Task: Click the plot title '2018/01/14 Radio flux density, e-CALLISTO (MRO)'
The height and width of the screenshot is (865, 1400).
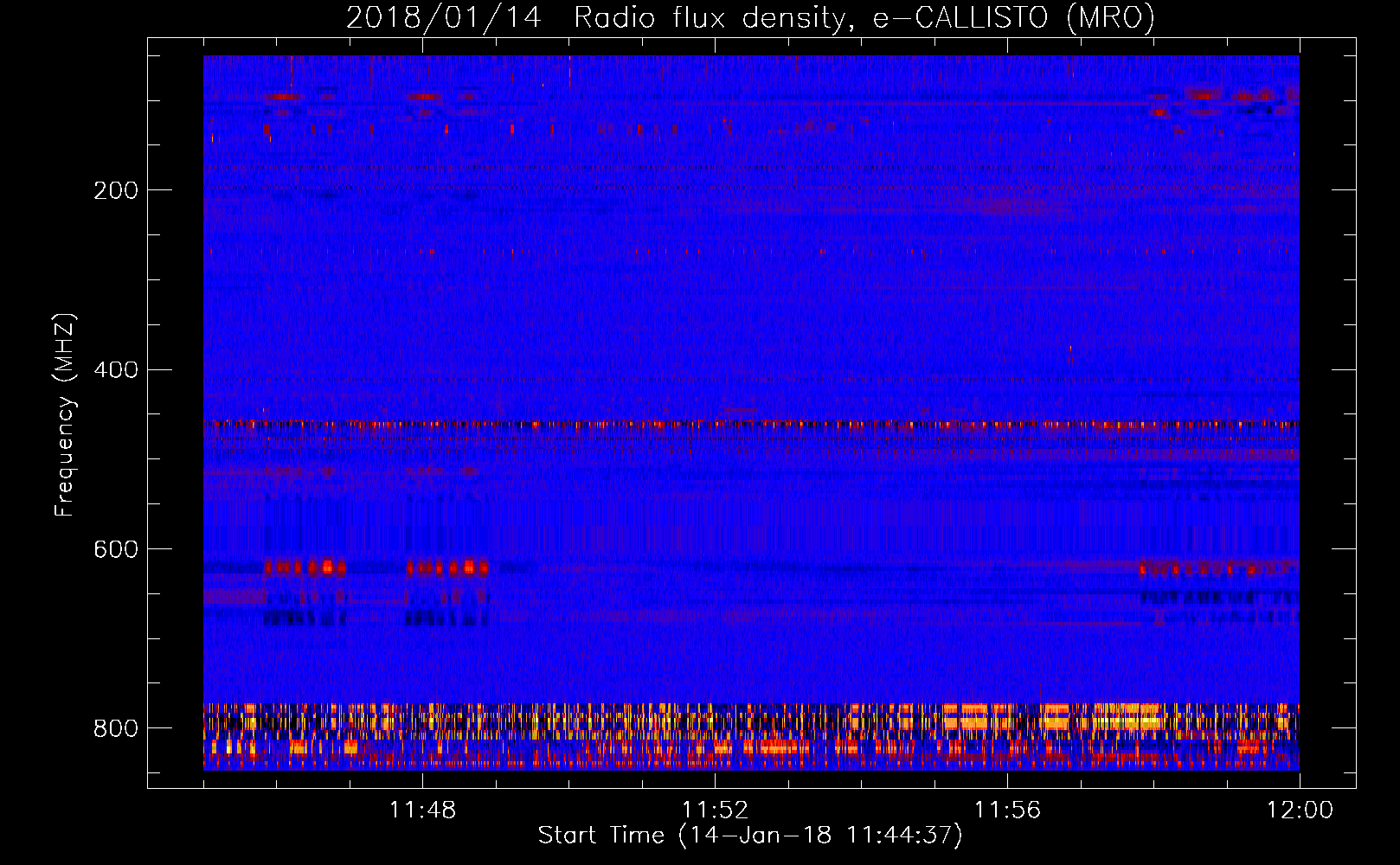Action: coord(750,17)
